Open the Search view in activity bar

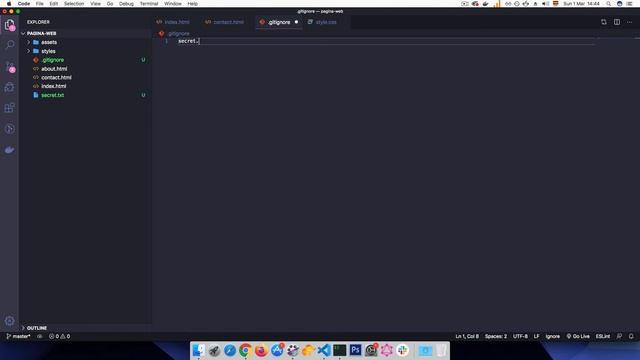(x=9, y=44)
